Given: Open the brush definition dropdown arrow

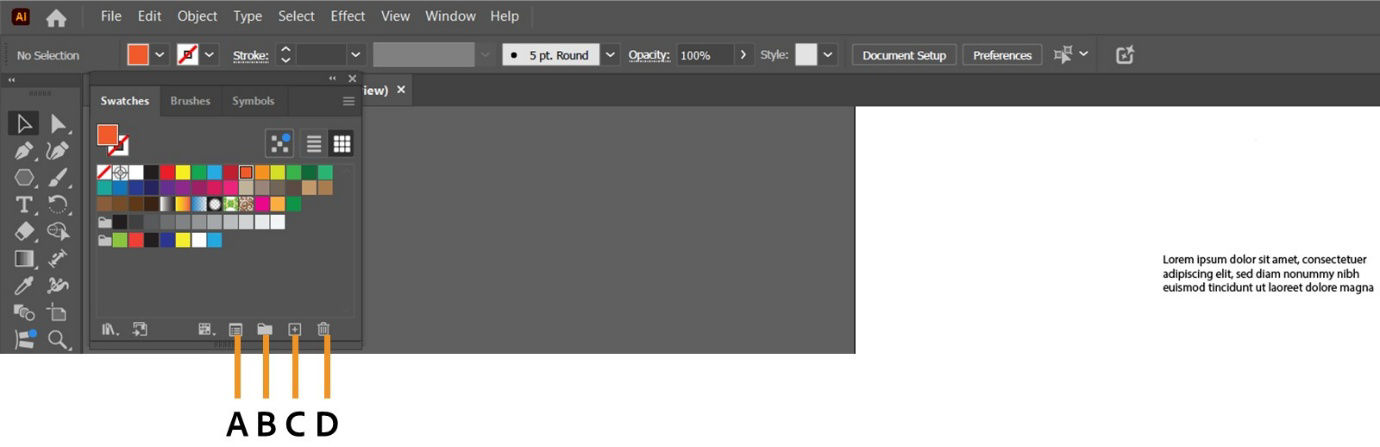Looking at the screenshot, I should tap(611, 55).
